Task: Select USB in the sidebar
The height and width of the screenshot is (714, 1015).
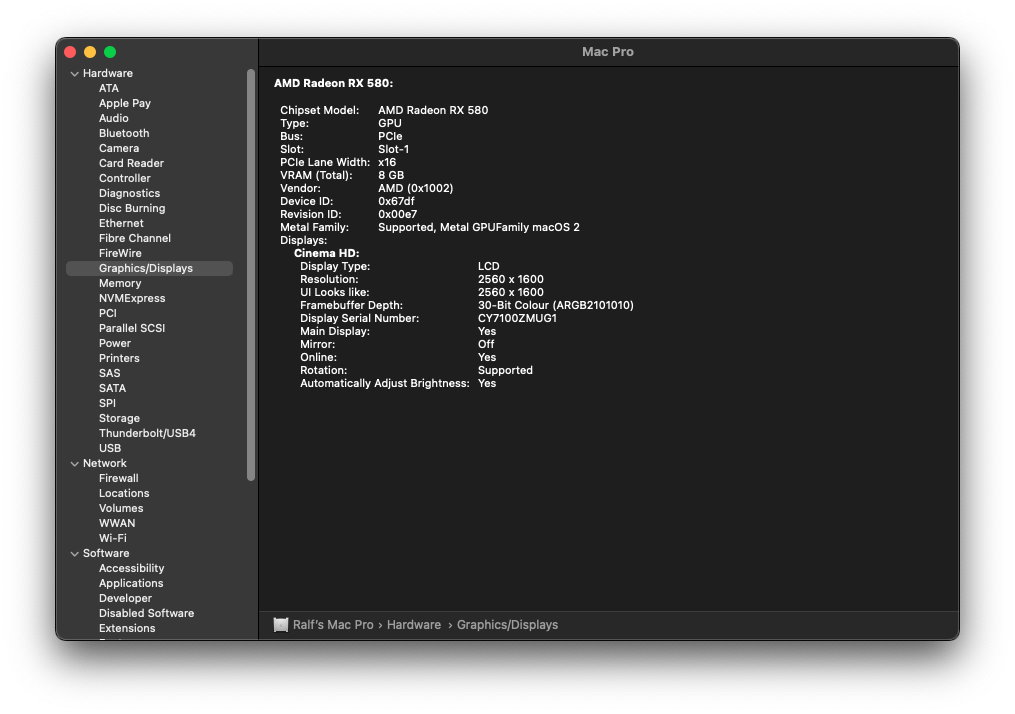Action: tap(110, 447)
